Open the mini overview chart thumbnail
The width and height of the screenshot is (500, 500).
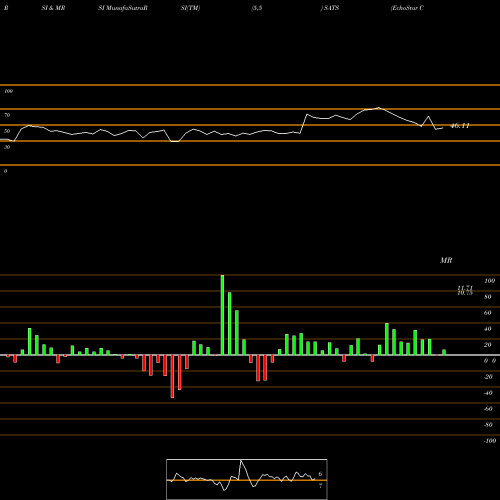point(247,479)
